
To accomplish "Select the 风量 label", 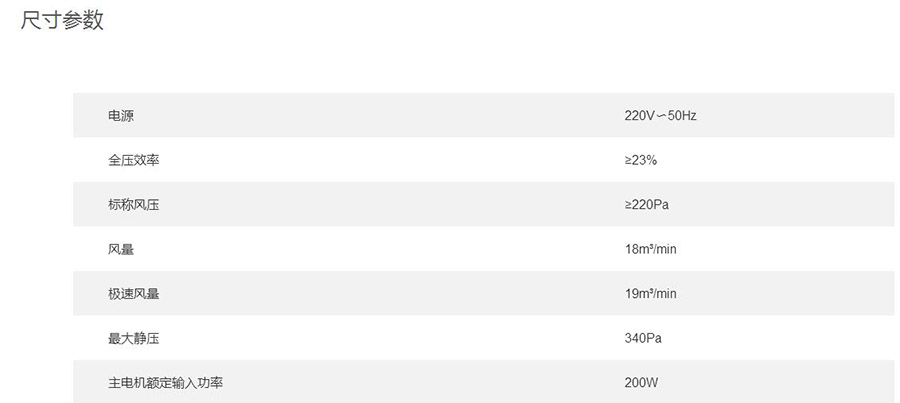I will coord(121,249).
